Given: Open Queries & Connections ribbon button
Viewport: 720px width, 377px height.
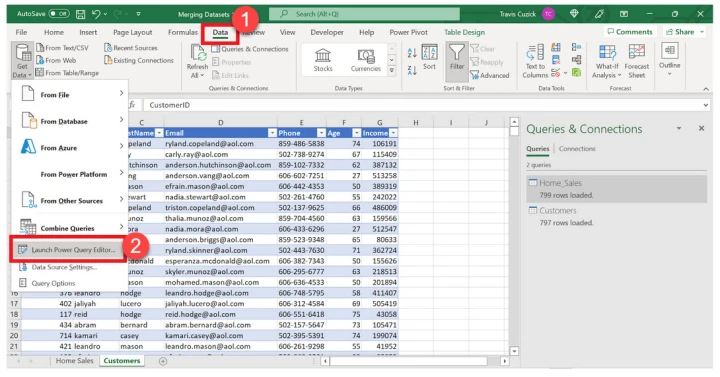Looking at the screenshot, I should tap(250, 49).
